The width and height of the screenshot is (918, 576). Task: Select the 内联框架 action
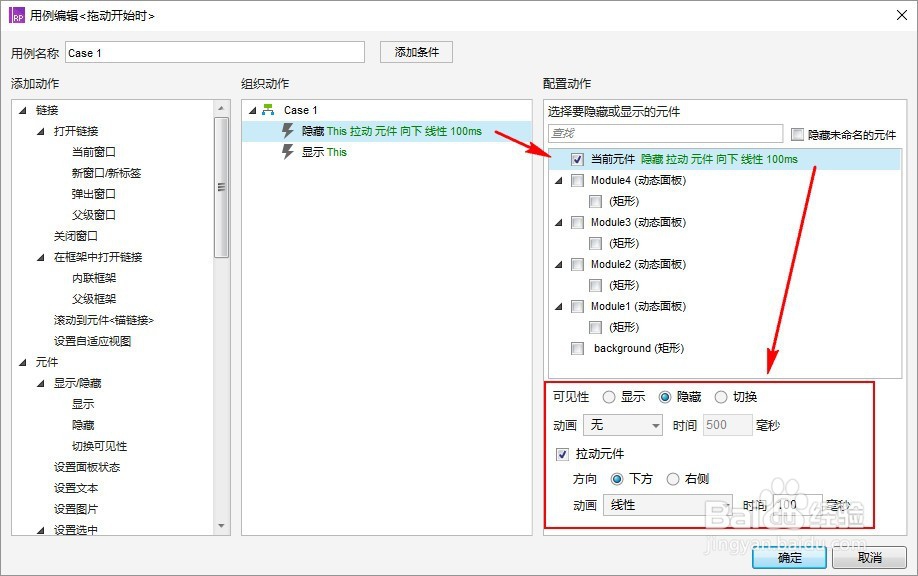pyautogui.click(x=94, y=278)
